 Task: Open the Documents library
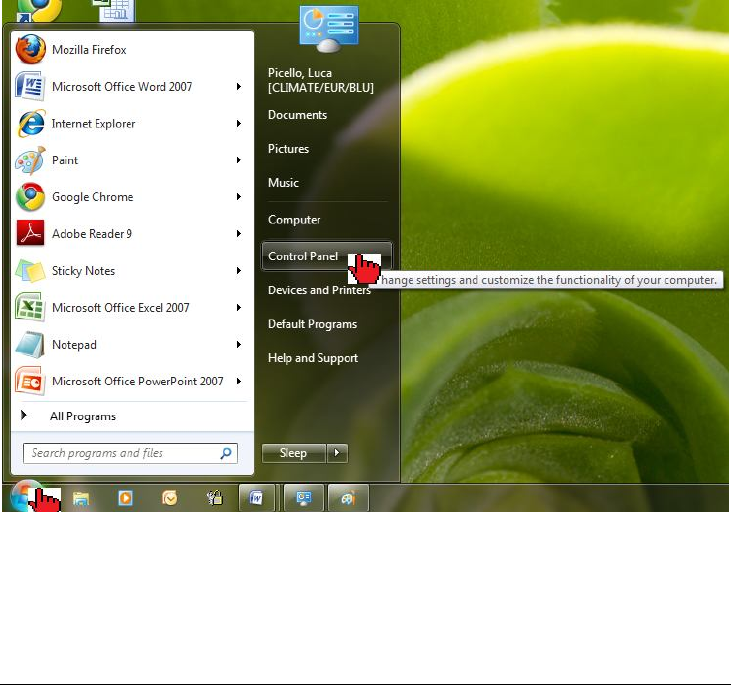[297, 115]
